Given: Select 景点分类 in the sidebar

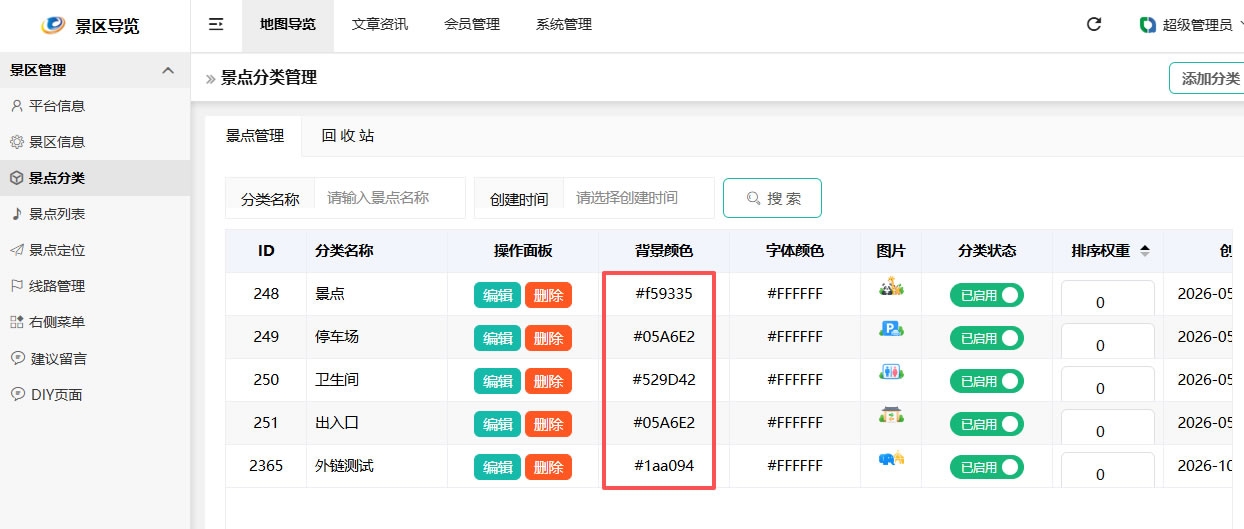Looking at the screenshot, I should [95, 178].
